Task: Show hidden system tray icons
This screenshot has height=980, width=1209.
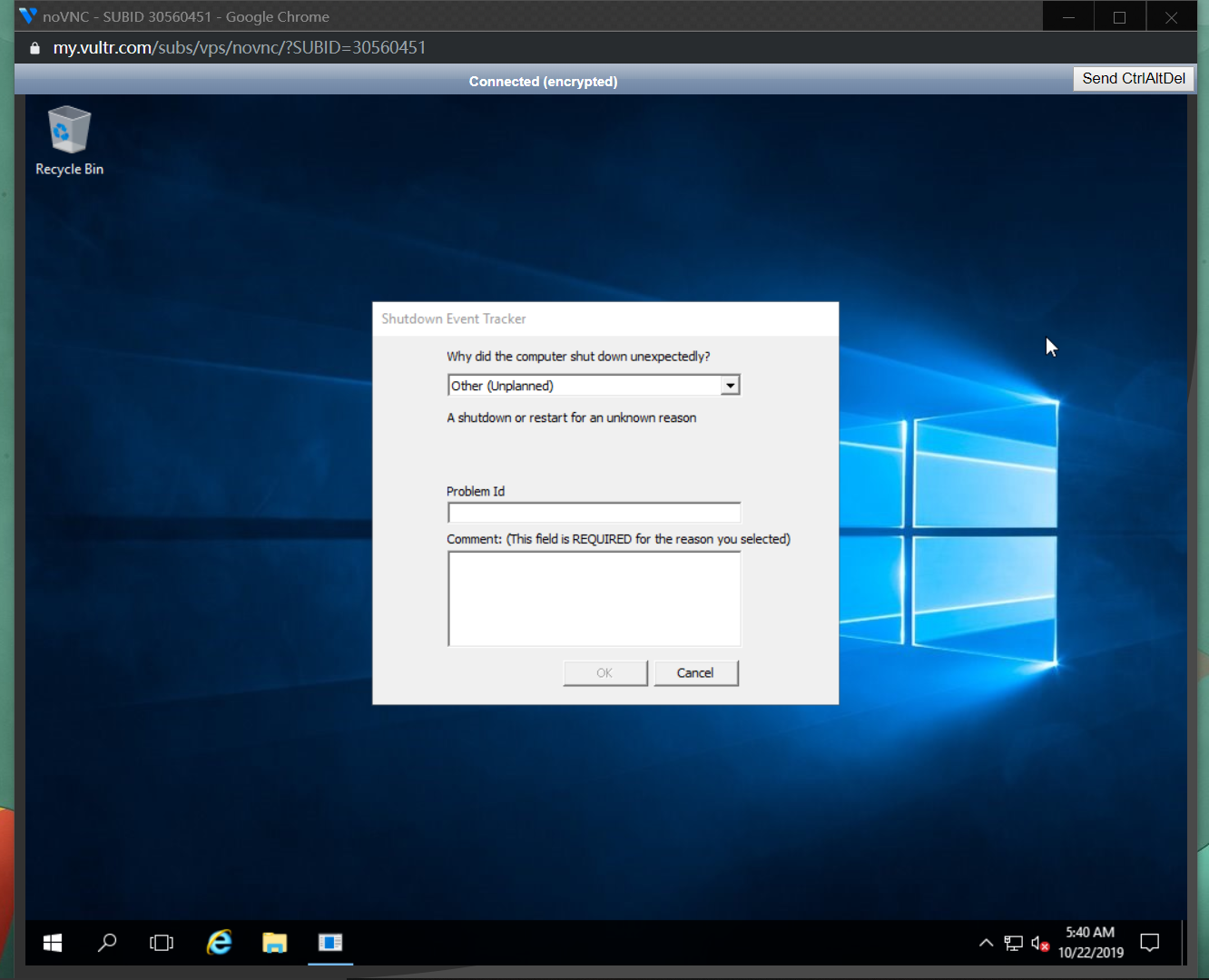Action: tap(986, 944)
